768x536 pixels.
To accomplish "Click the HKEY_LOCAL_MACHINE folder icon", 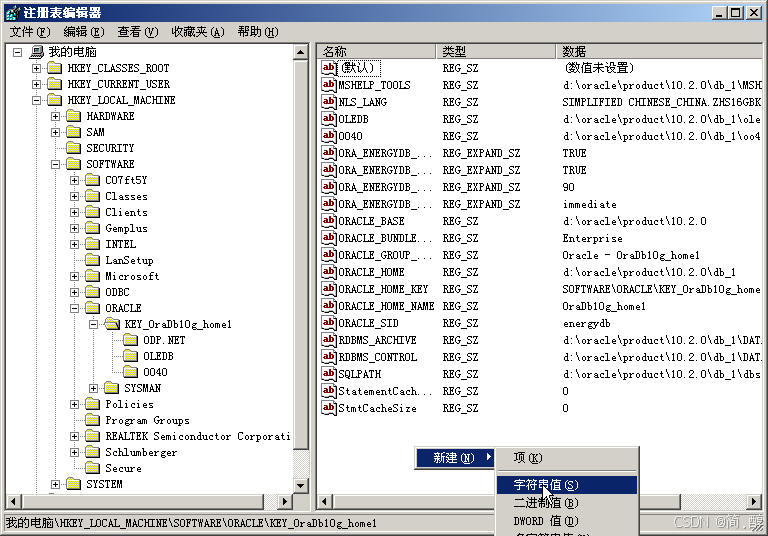I will [54, 100].
